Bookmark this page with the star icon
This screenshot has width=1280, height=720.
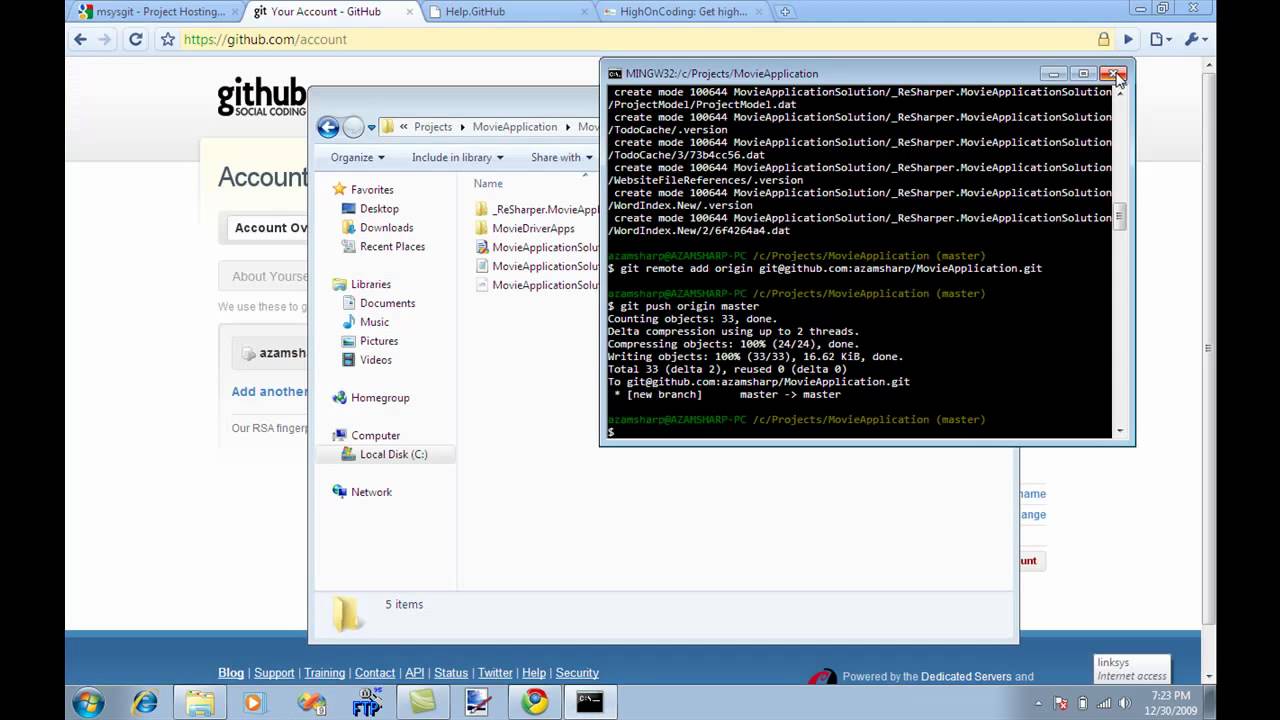tap(167, 40)
